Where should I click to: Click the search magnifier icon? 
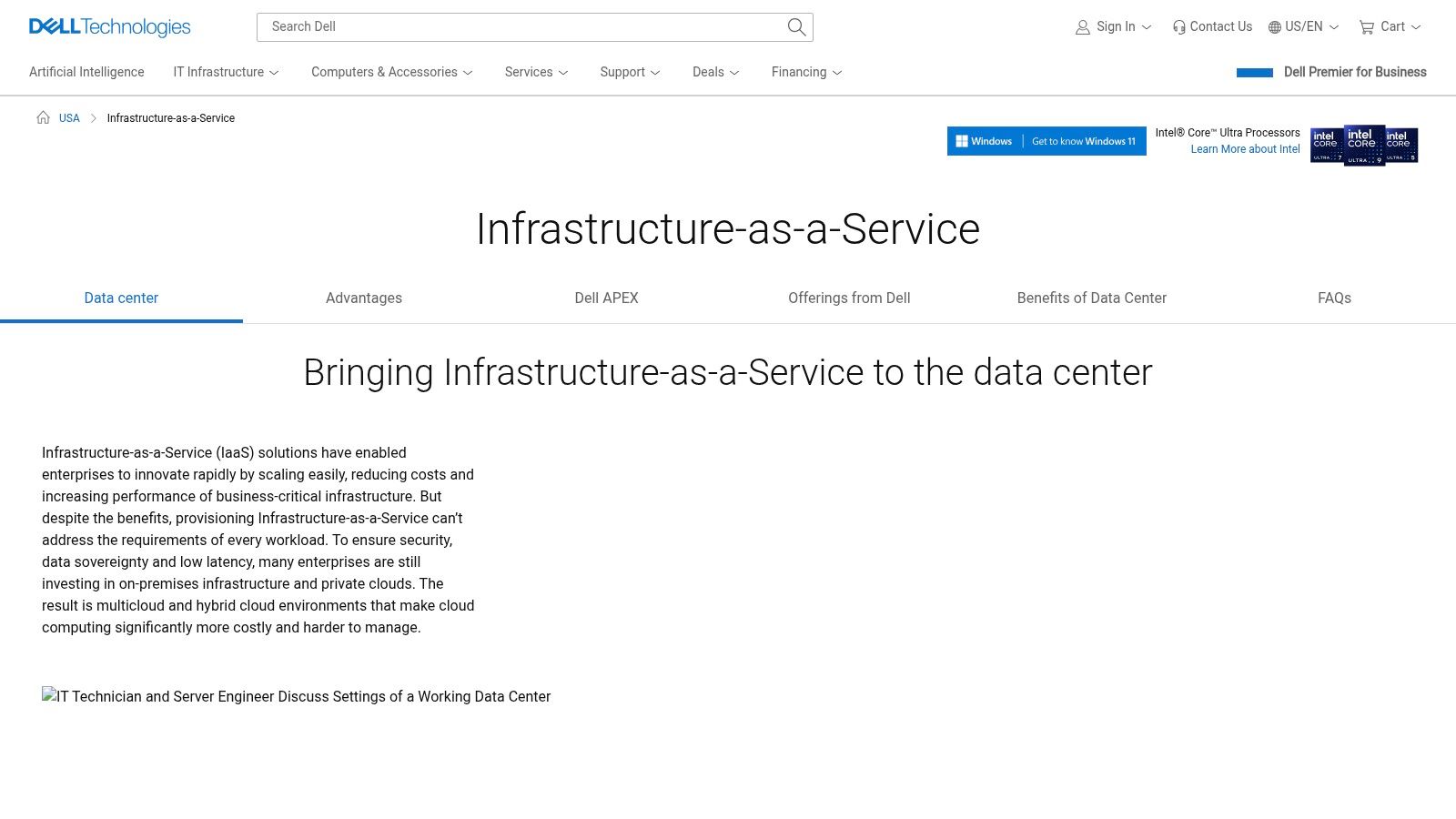(796, 27)
